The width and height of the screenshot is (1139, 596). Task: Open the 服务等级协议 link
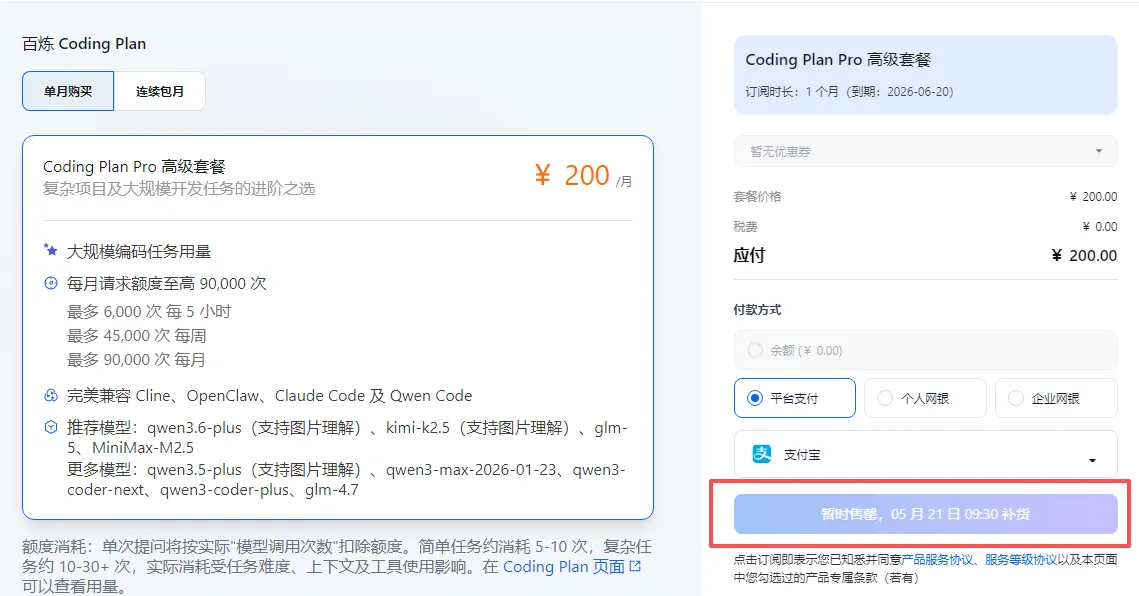[1021, 560]
